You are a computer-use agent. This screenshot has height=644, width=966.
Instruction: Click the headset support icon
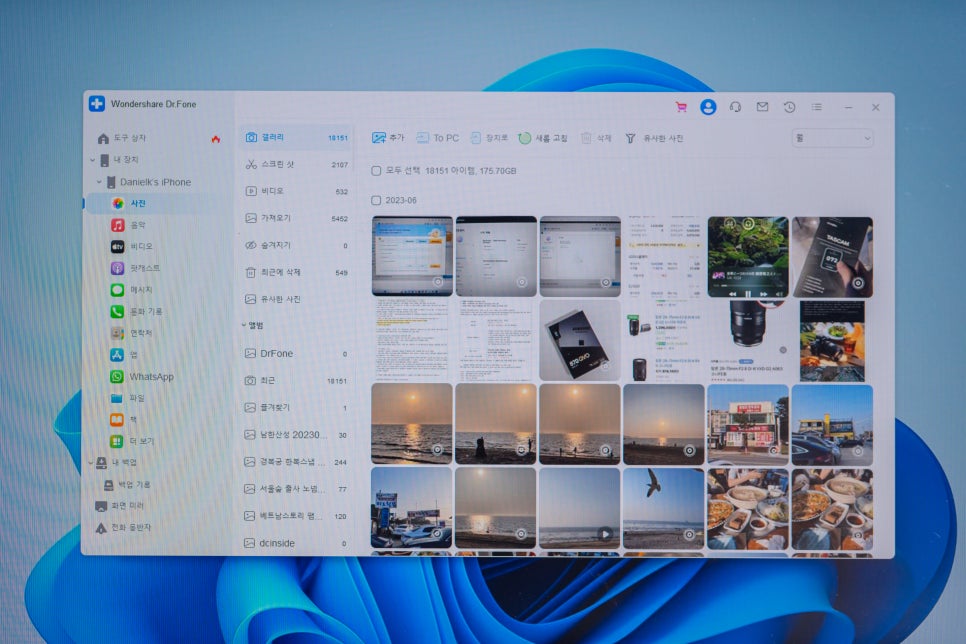[735, 107]
